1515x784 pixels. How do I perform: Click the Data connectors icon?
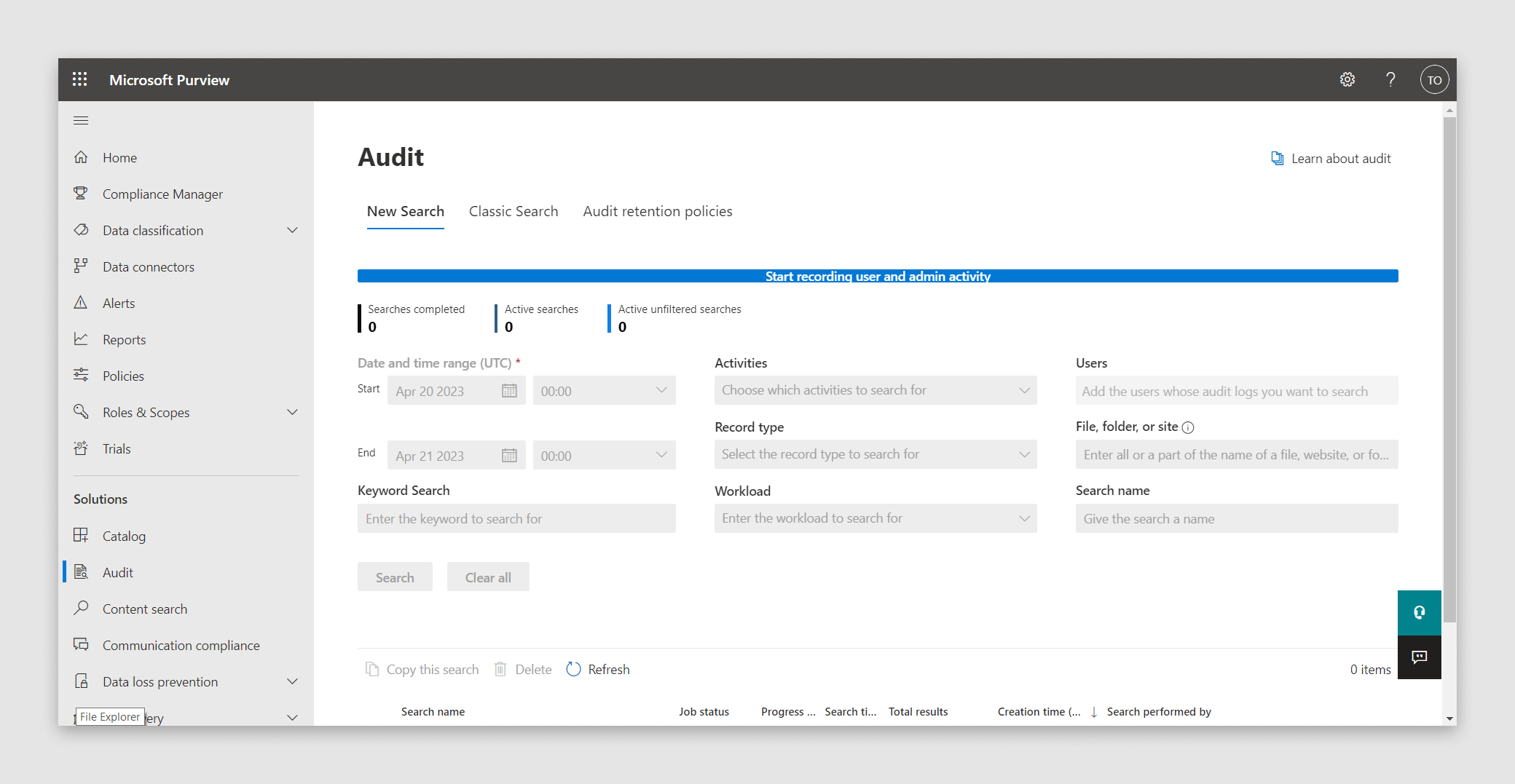[81, 266]
